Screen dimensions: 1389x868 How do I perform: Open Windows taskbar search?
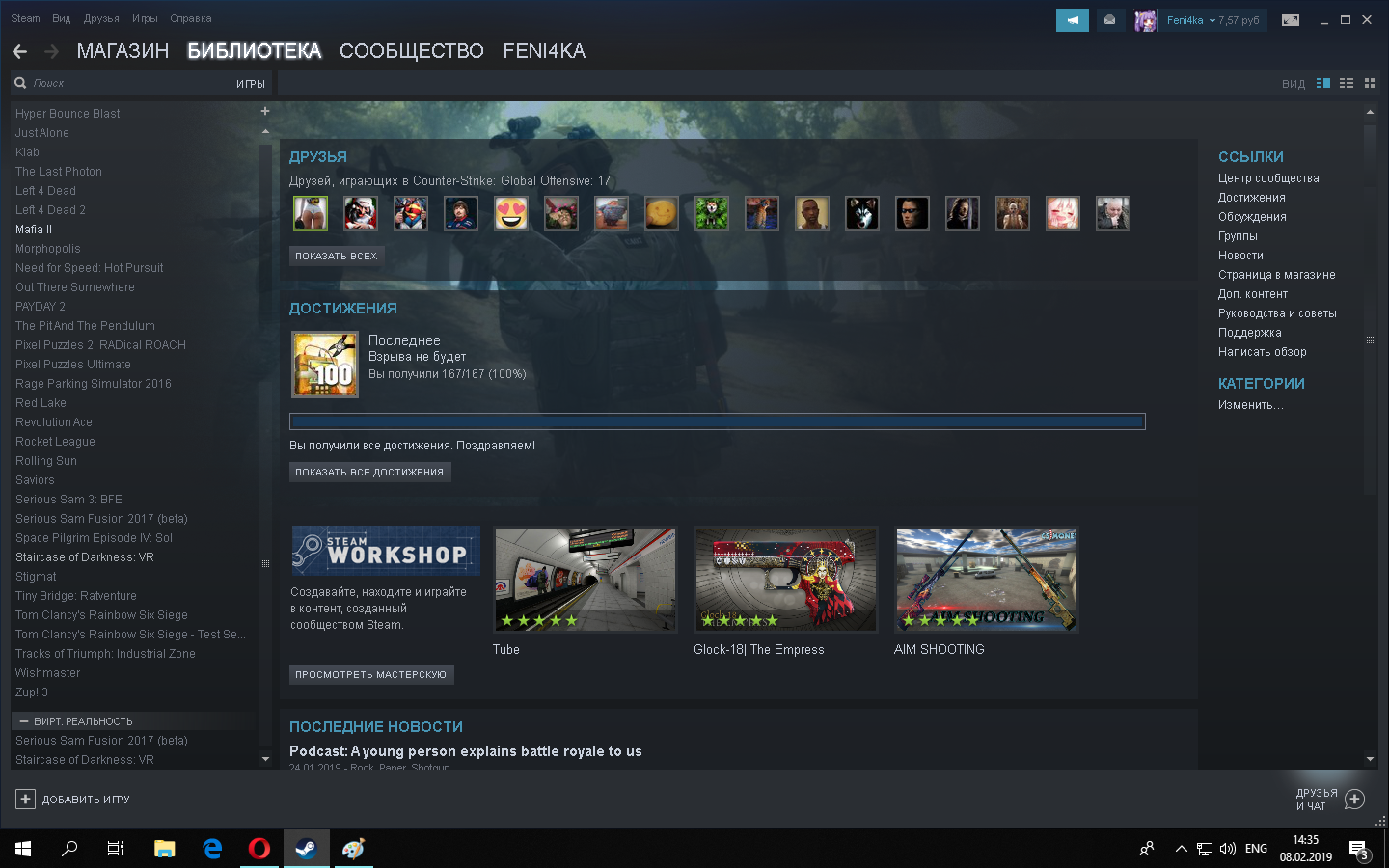pos(69,849)
